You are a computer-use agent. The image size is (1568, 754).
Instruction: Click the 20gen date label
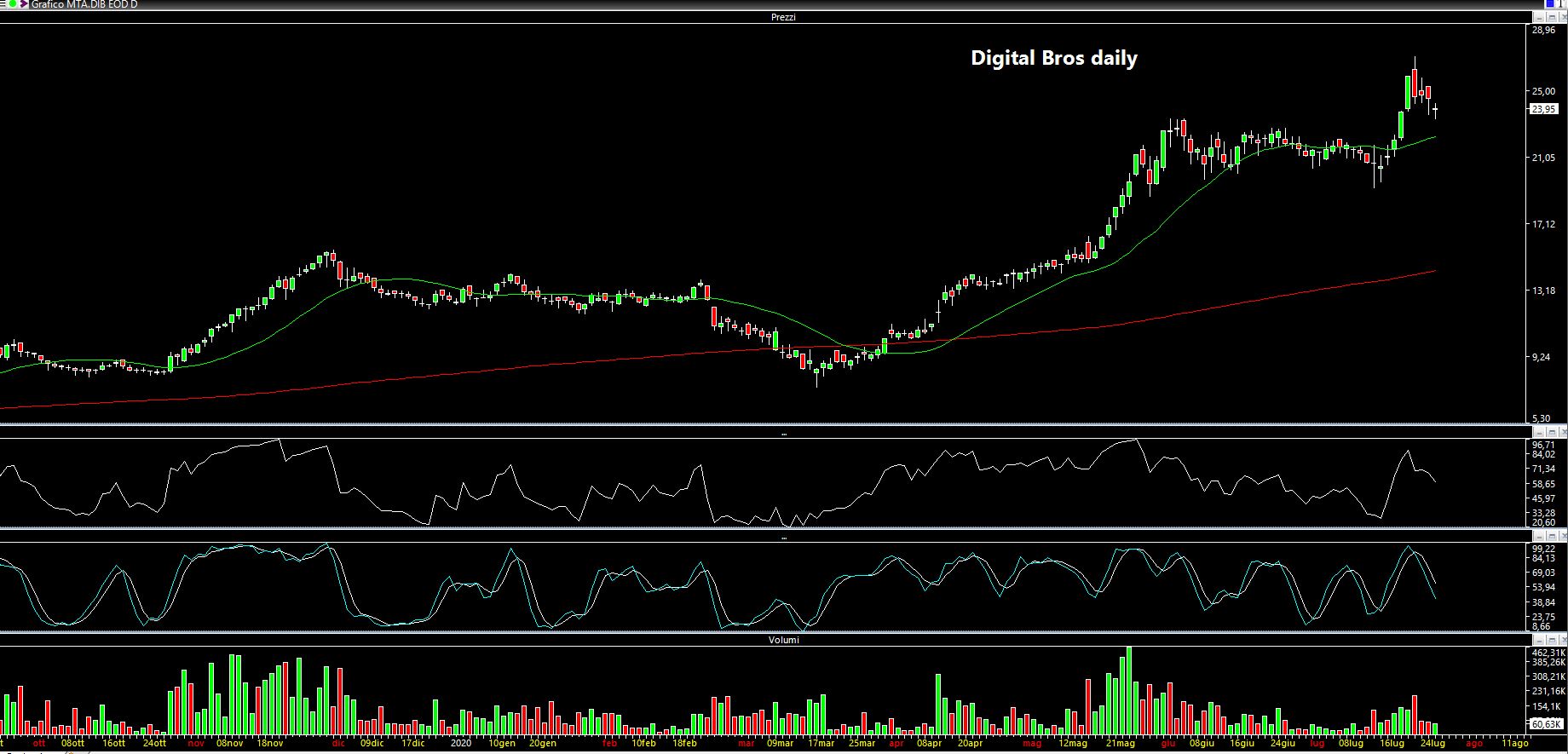point(543,743)
